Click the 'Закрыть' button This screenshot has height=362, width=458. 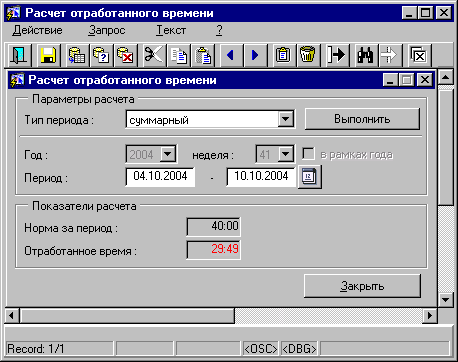coord(362,286)
